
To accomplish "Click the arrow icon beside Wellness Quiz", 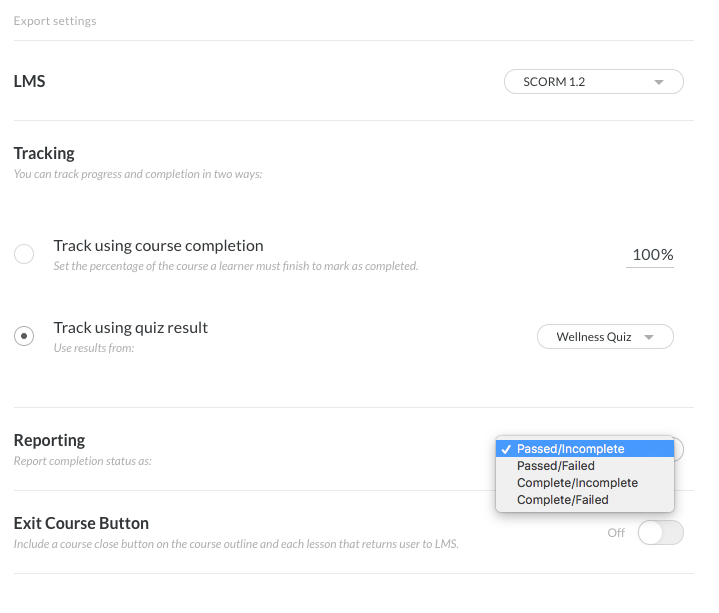I will pos(649,337).
